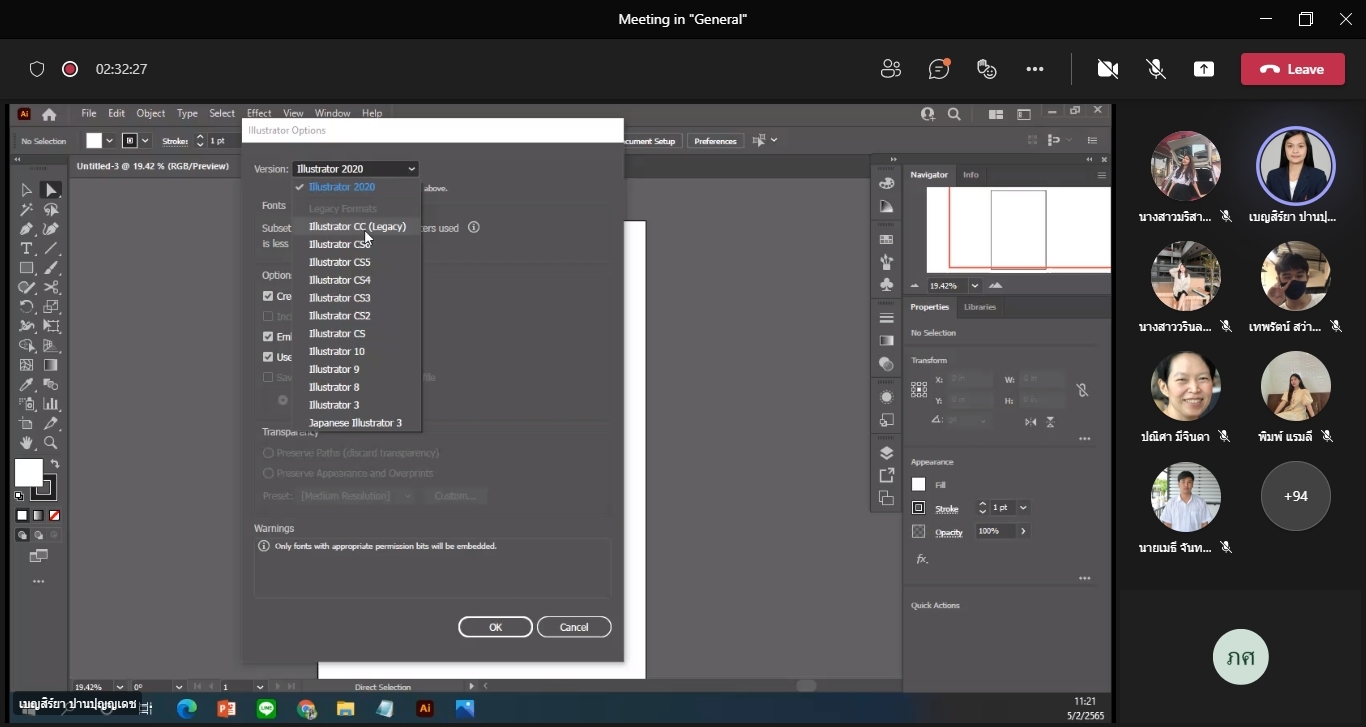Choose the Rotate tool
1366x727 pixels.
point(27,307)
